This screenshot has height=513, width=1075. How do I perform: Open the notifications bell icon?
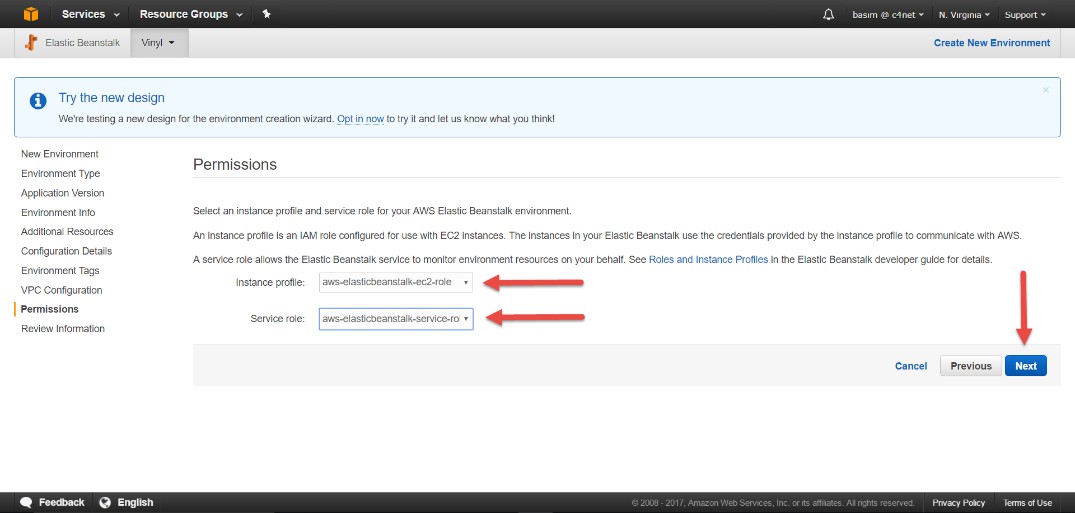click(x=828, y=15)
